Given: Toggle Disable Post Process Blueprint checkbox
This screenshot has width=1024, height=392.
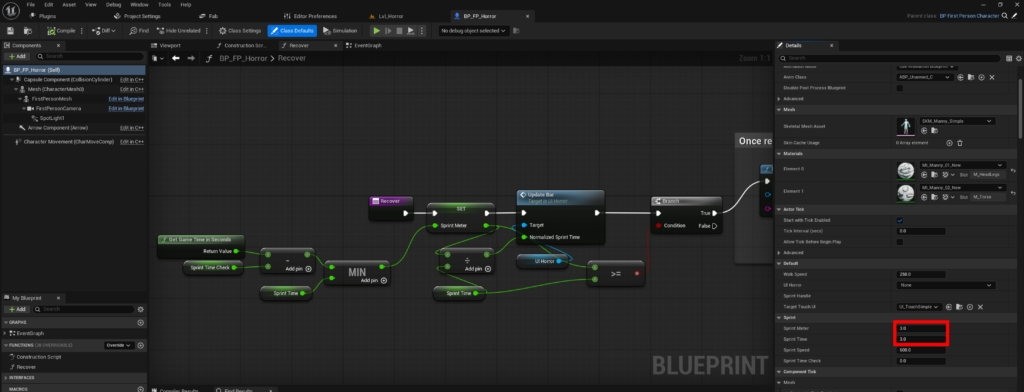Looking at the screenshot, I should point(900,88).
